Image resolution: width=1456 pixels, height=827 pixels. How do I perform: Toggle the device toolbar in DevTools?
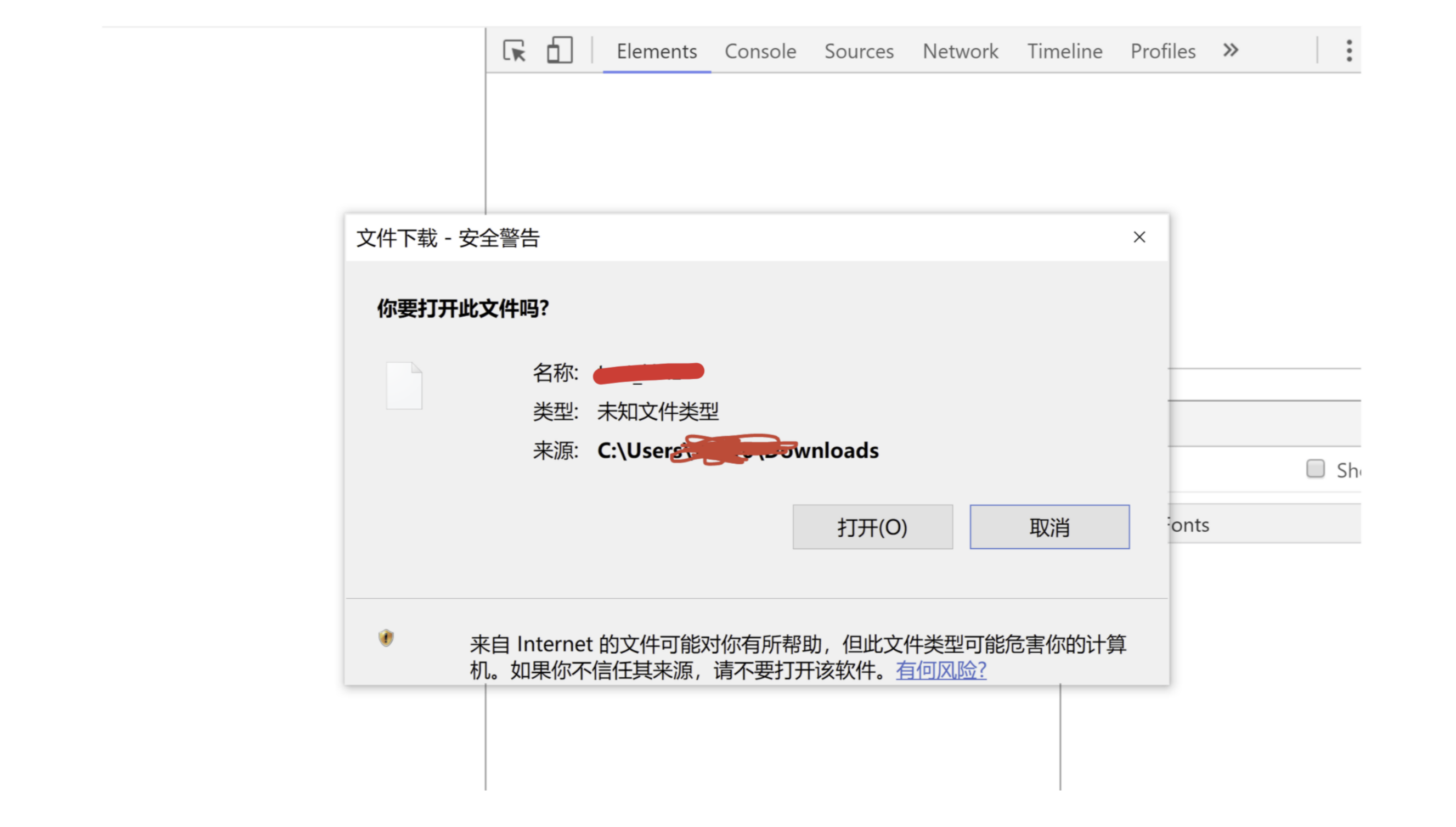point(559,50)
